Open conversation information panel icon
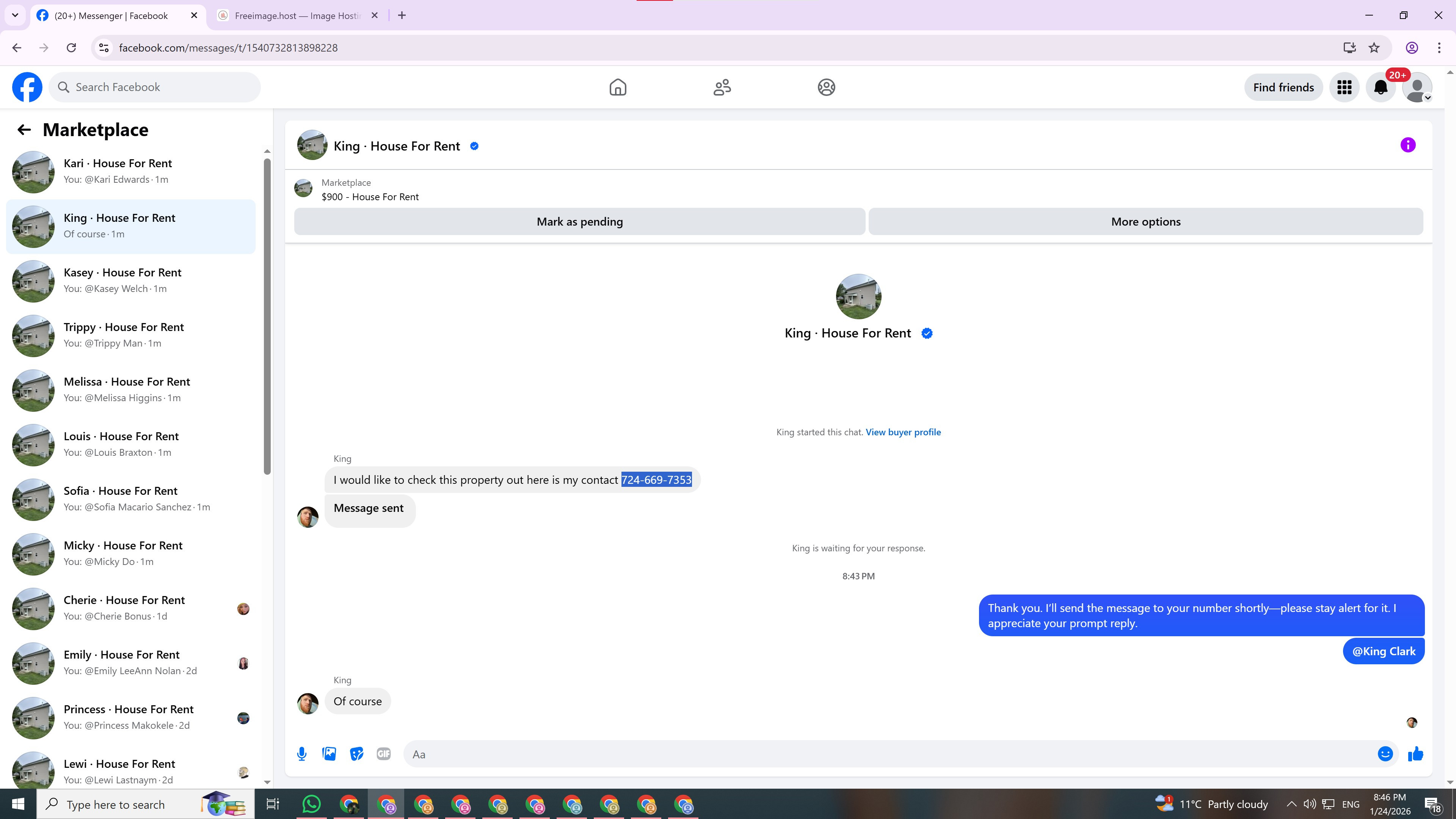Screen dimensions: 1456x819 point(1407,145)
